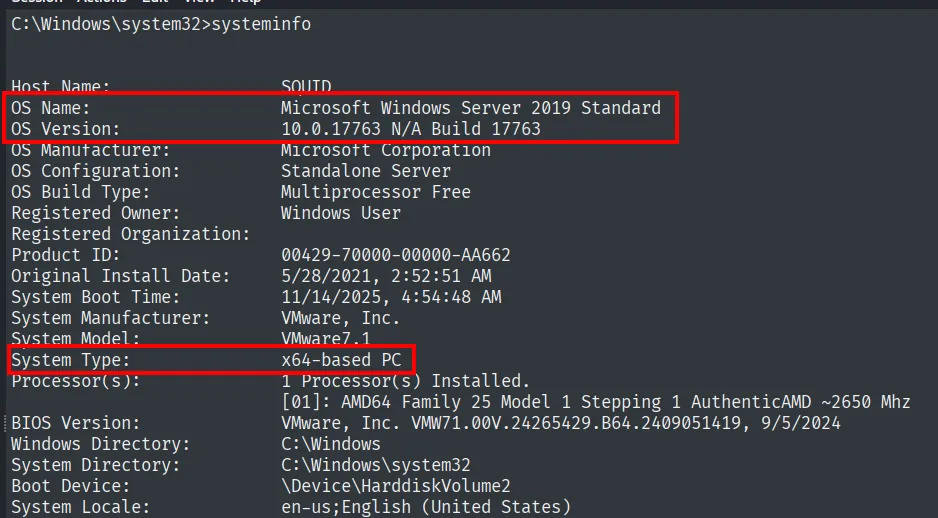Image resolution: width=938 pixels, height=518 pixels.
Task: Click the 'OS Configuration:' label
Action: 96,171
